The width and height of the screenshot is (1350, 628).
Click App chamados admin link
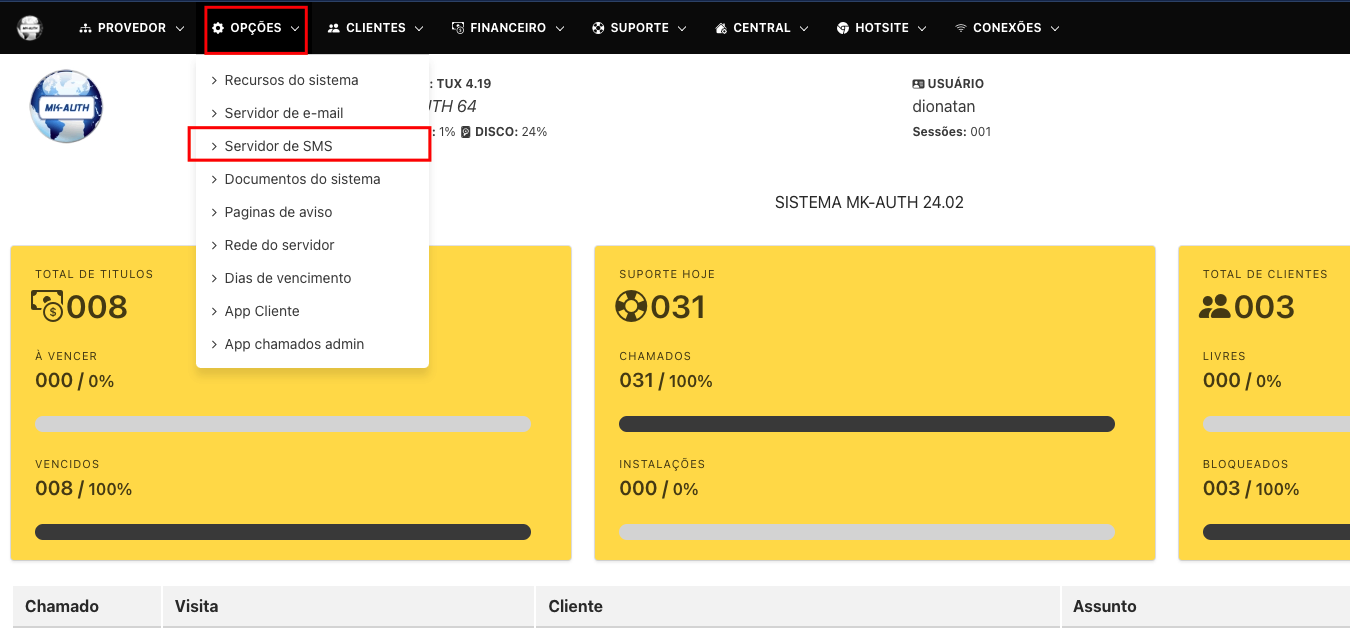pyautogui.click(x=294, y=344)
